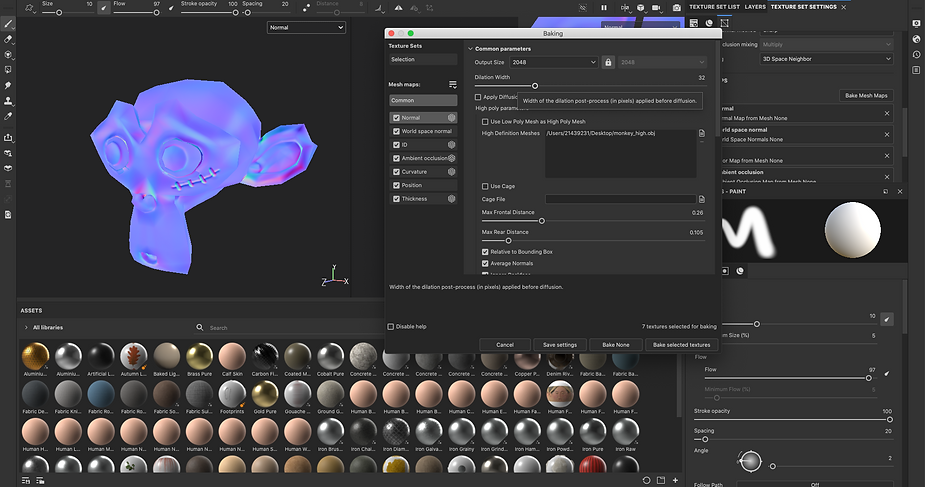
Task: Select the Polygon Fill tool
Action: tap(8, 70)
